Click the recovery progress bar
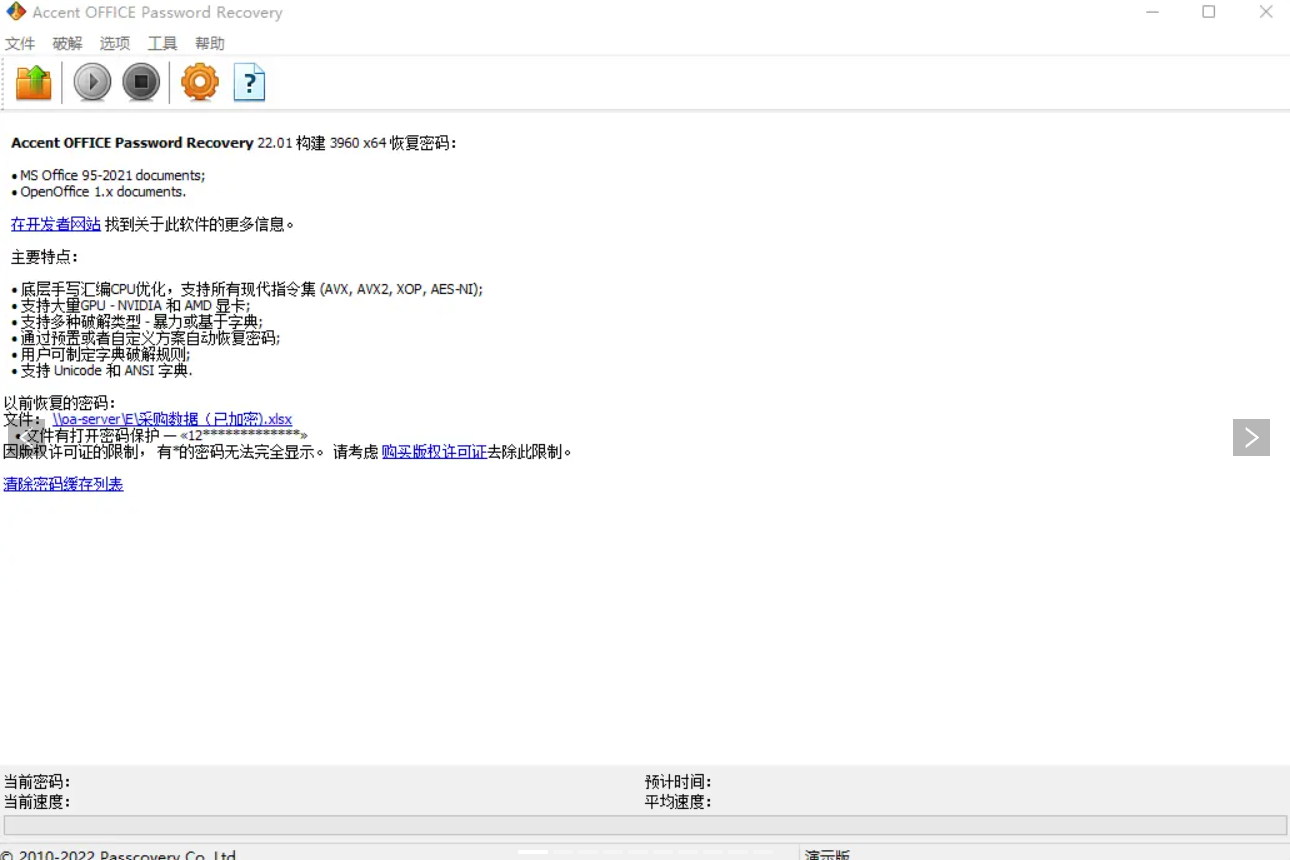Image resolution: width=1290 pixels, height=860 pixels. point(645,825)
